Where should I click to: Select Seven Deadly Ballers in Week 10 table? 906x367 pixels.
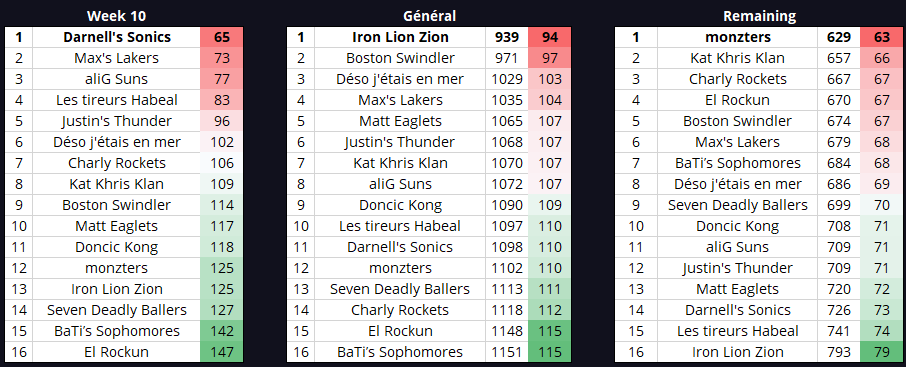coord(117,310)
